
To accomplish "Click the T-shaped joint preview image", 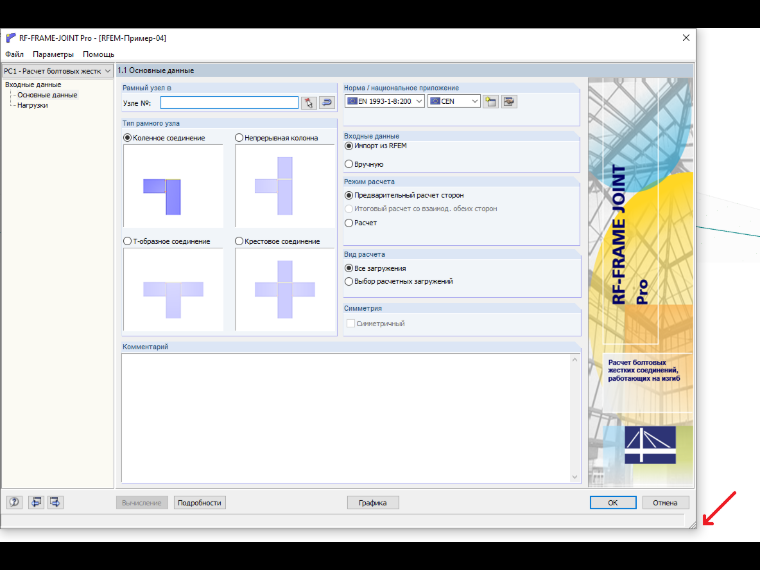I will click(173, 290).
